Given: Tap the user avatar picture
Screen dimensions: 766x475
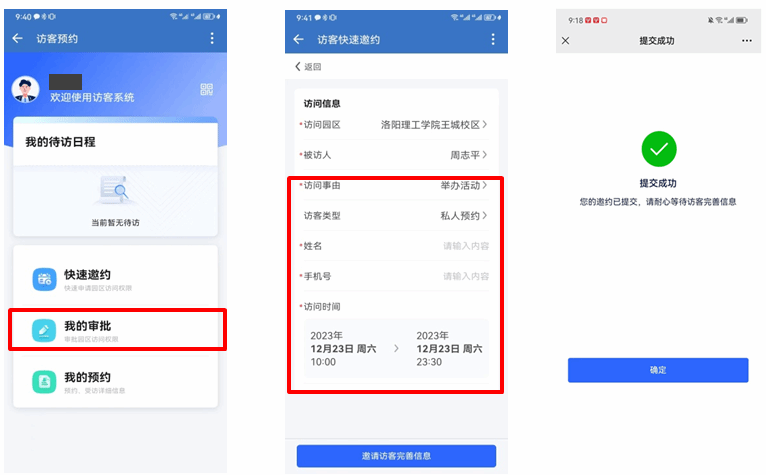Looking at the screenshot, I should pos(25,89).
